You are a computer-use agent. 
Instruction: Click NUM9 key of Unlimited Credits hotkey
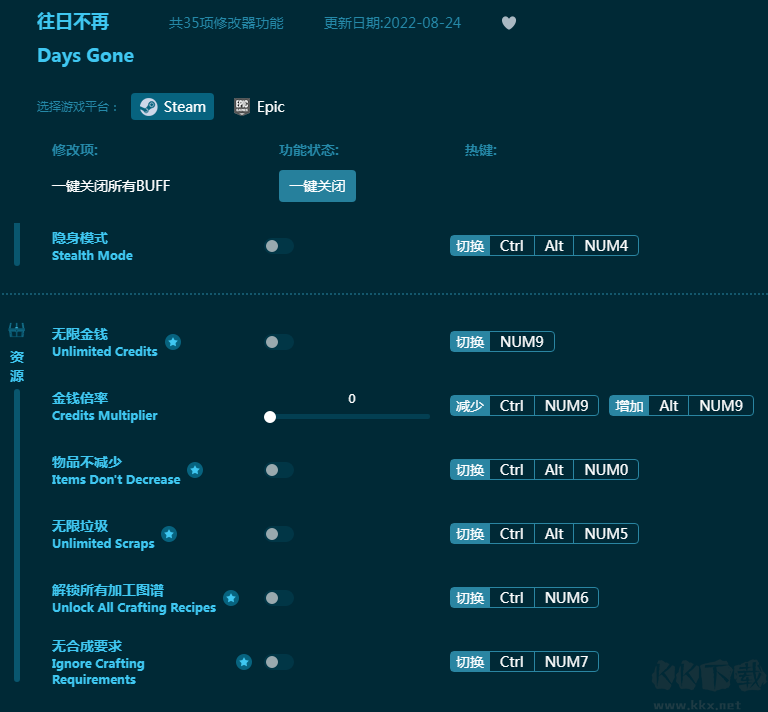[522, 342]
